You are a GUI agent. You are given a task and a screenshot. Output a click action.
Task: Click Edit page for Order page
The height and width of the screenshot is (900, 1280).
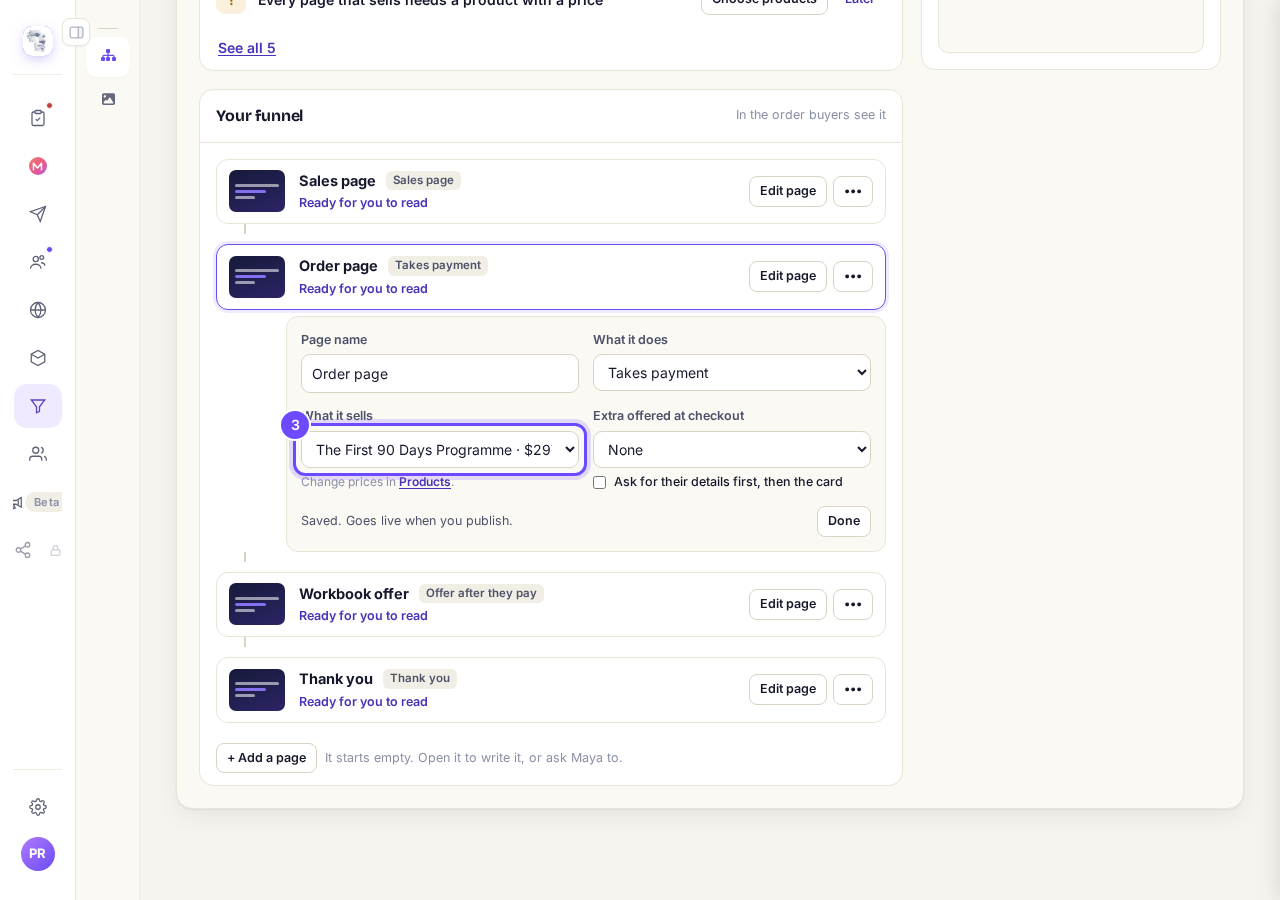click(x=788, y=276)
